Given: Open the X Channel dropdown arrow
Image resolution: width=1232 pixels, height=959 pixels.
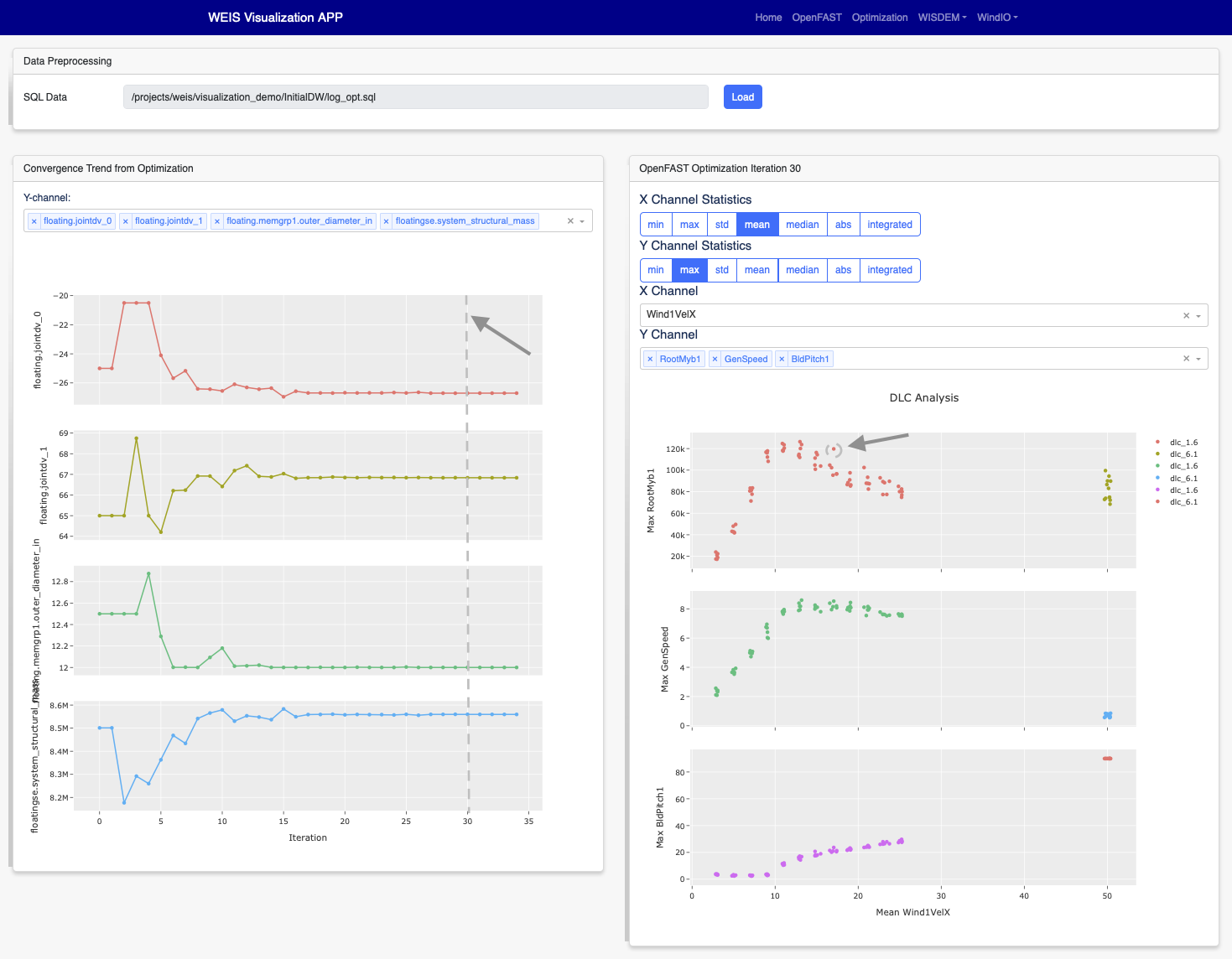Looking at the screenshot, I should (1198, 316).
